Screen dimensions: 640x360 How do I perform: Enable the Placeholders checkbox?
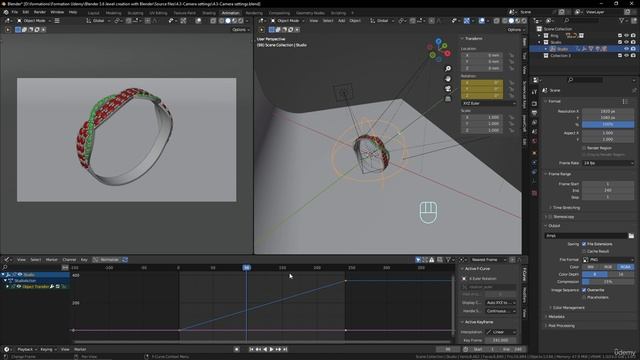[x=584, y=298]
